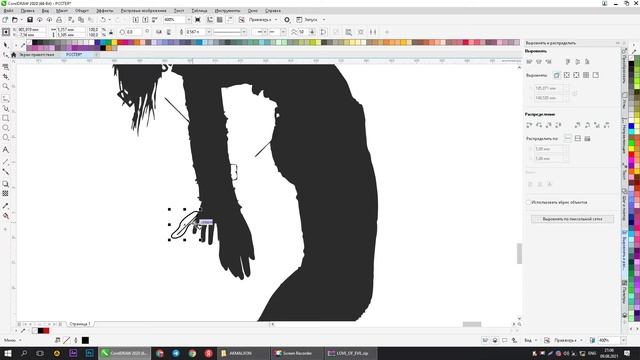The image size is (640, 360).
Task: Open 'Screen Recorder' from the taskbar
Action: [x=297, y=353]
